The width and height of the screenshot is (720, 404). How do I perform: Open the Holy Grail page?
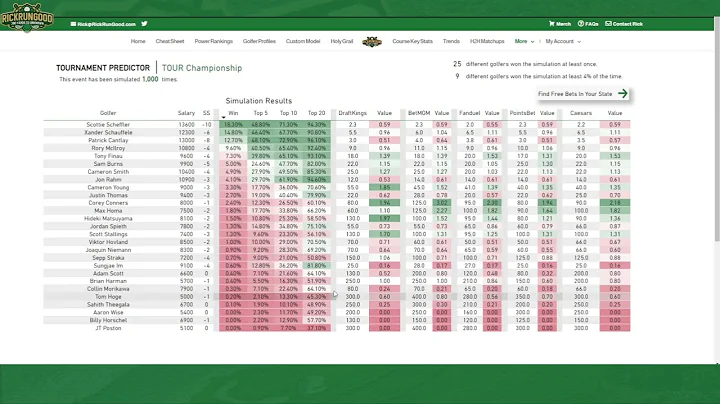[x=342, y=41]
